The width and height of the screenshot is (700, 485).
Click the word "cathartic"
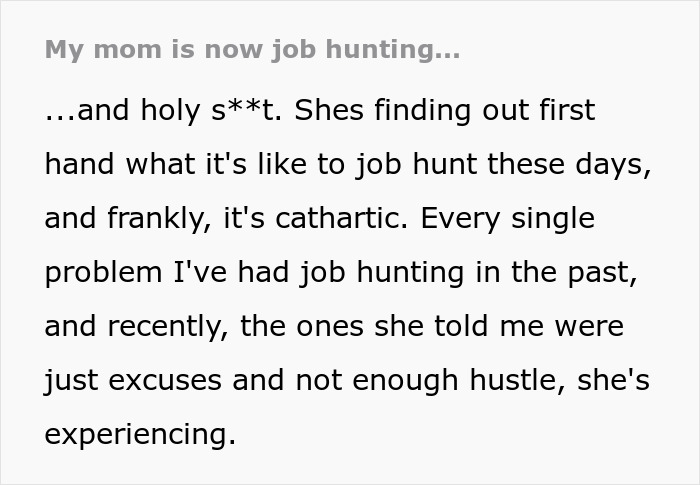tap(344, 218)
